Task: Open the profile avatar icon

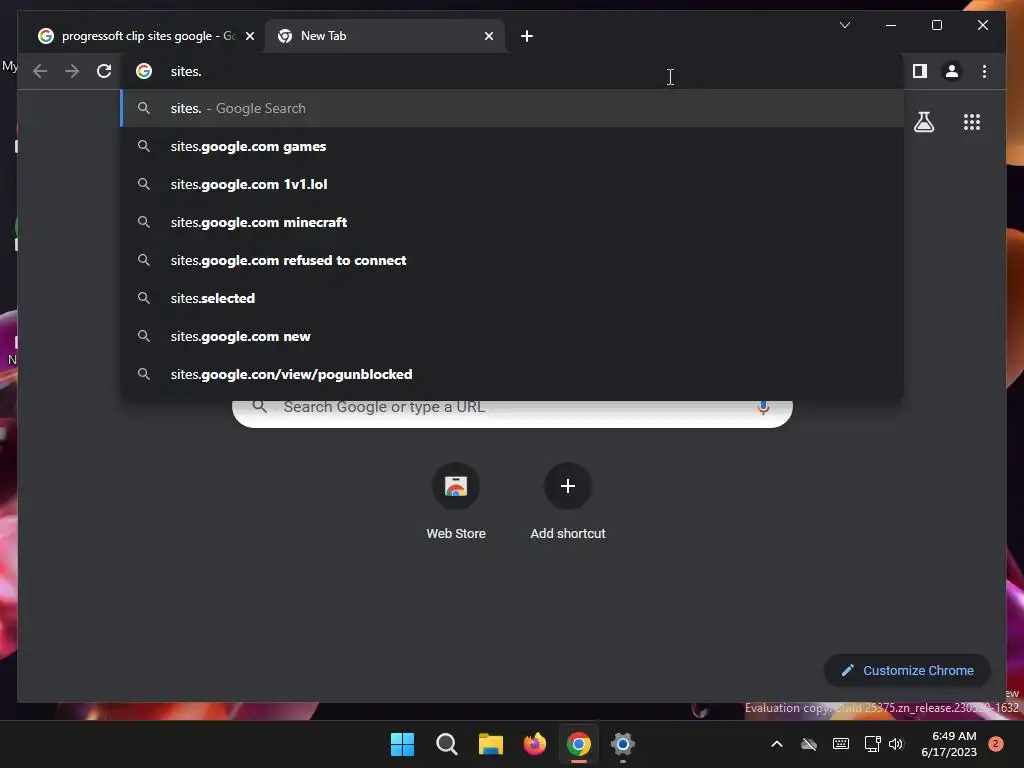Action: (x=952, y=71)
